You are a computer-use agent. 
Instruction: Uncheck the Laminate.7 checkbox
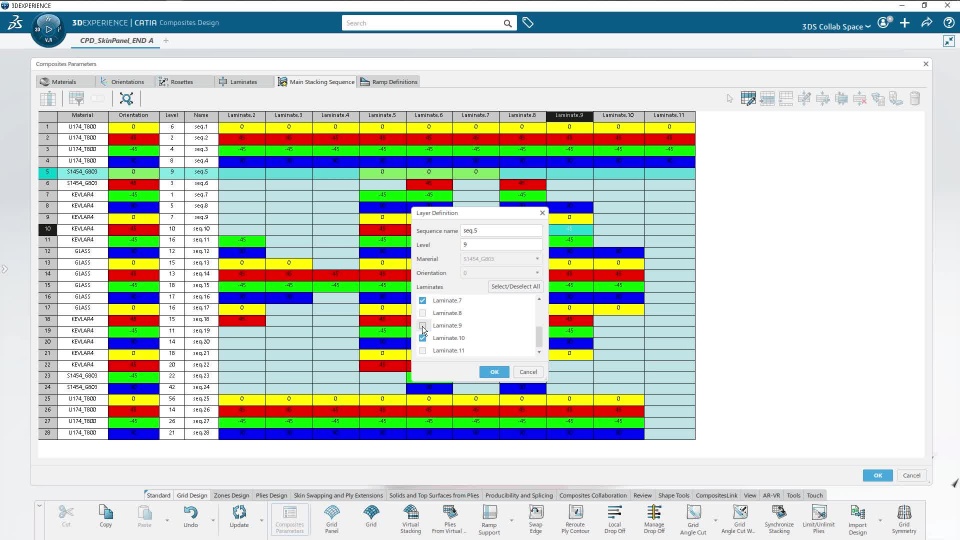click(x=422, y=300)
